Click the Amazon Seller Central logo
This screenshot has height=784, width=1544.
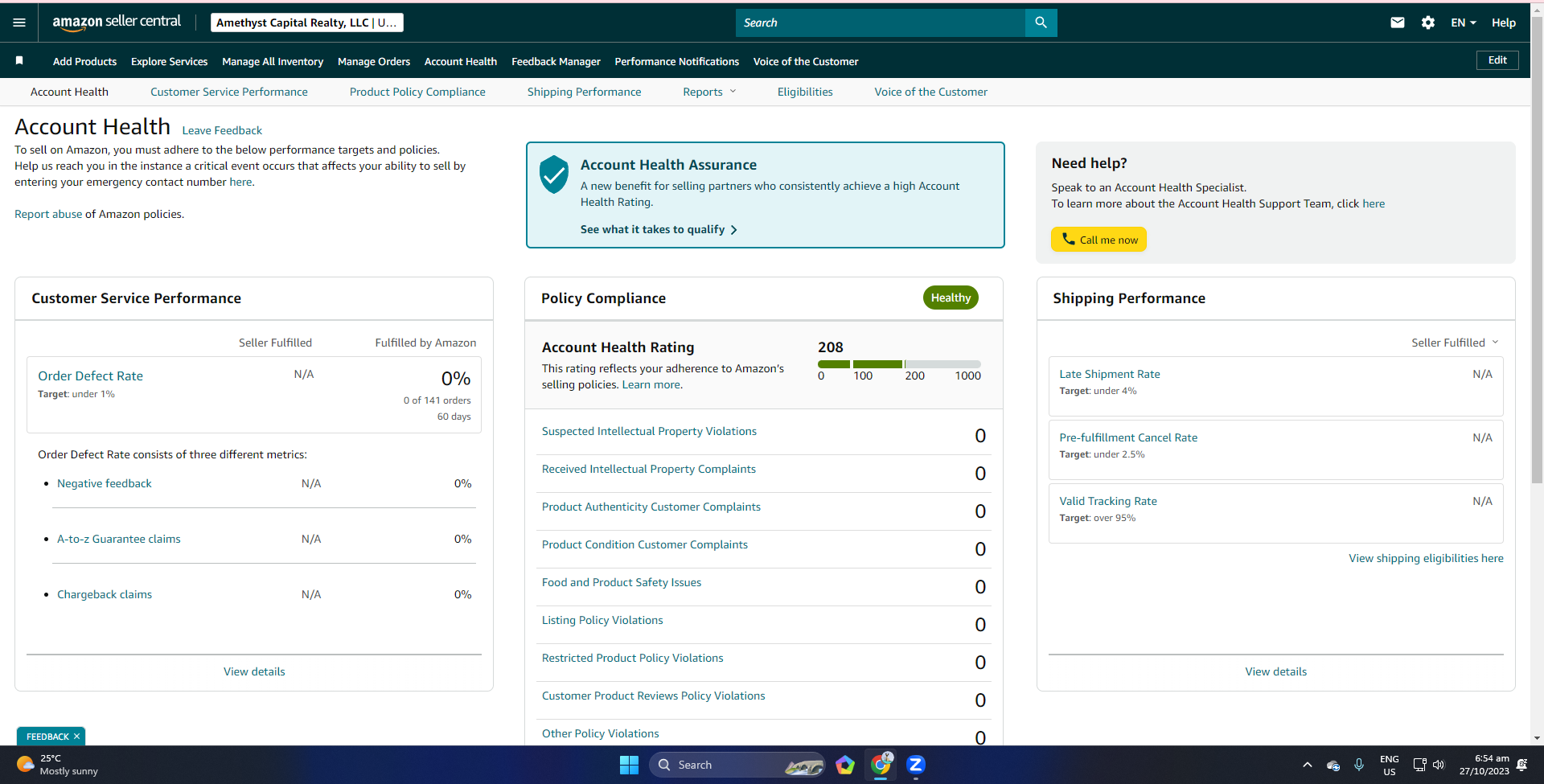117,23
